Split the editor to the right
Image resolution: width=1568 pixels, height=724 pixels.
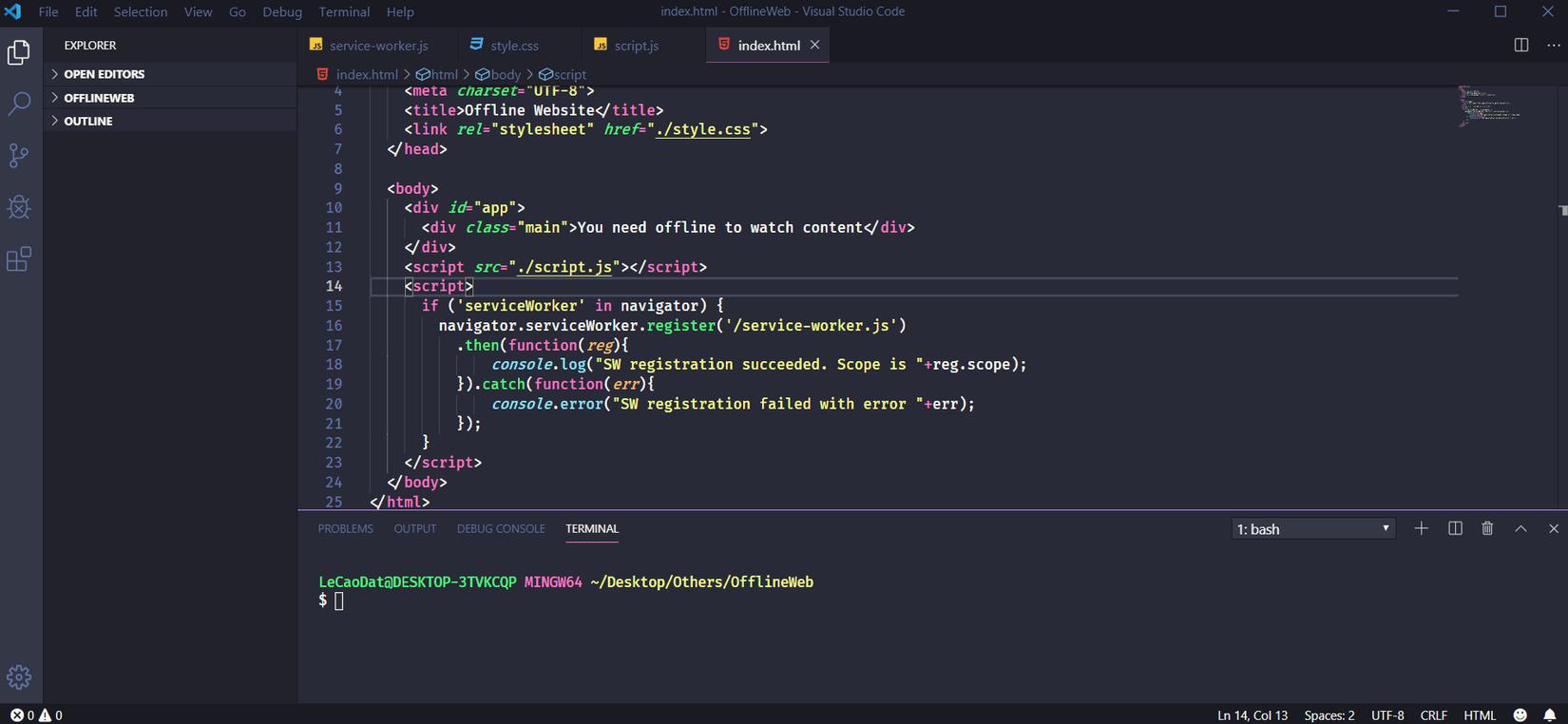(x=1520, y=45)
